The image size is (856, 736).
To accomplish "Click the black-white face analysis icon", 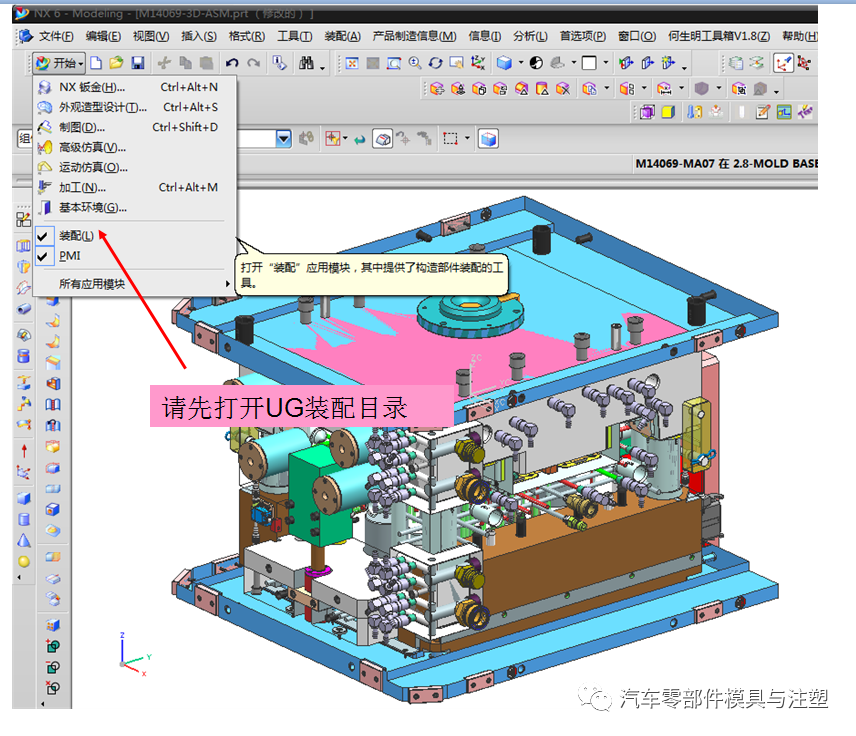I will pyautogui.click(x=537, y=63).
